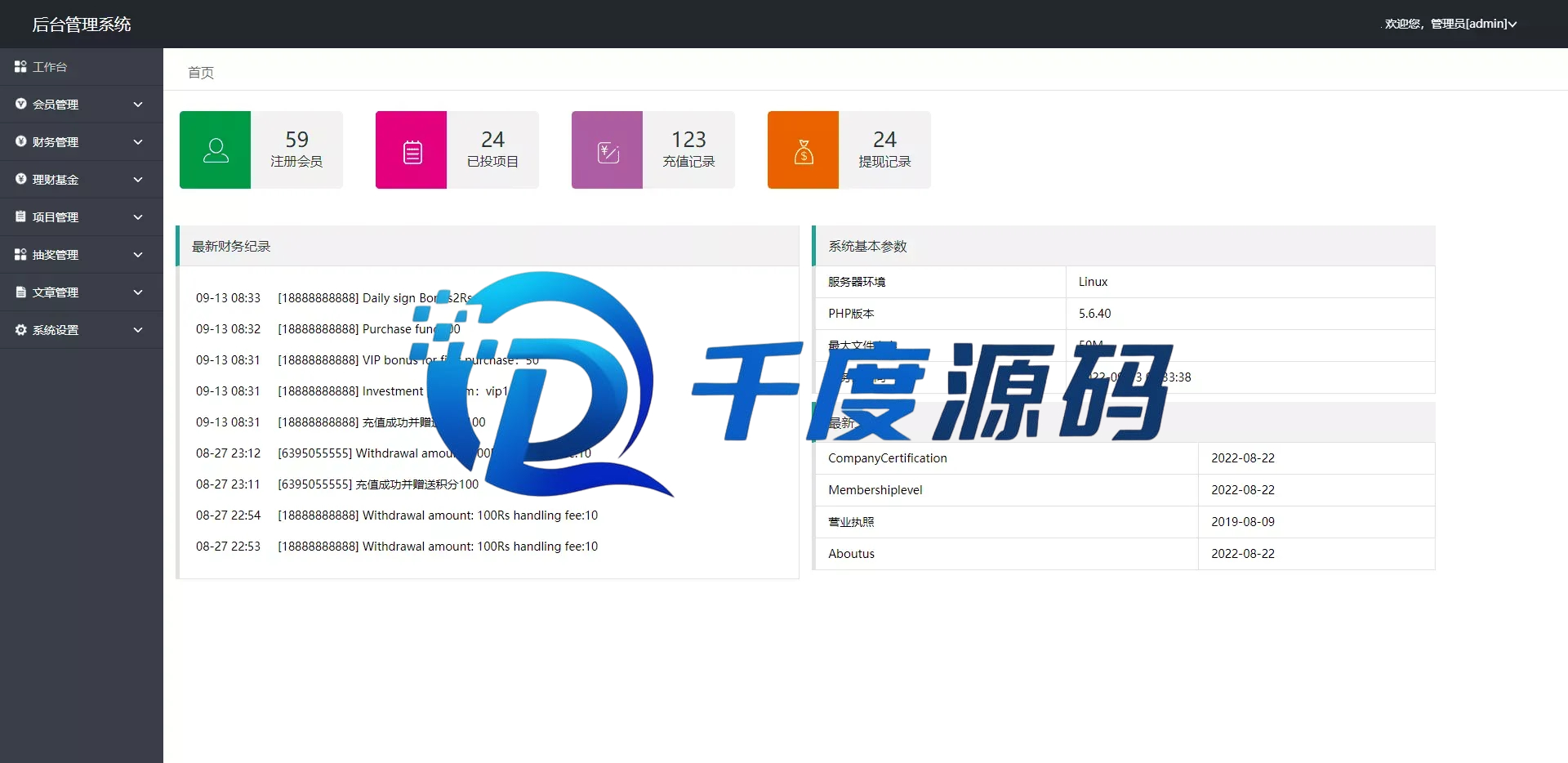Click the CompanyCertification article row
1568x763 pixels.
(x=1125, y=458)
